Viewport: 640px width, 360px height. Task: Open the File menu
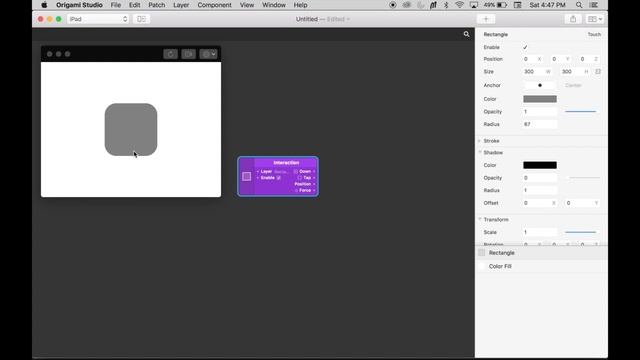[116, 5]
